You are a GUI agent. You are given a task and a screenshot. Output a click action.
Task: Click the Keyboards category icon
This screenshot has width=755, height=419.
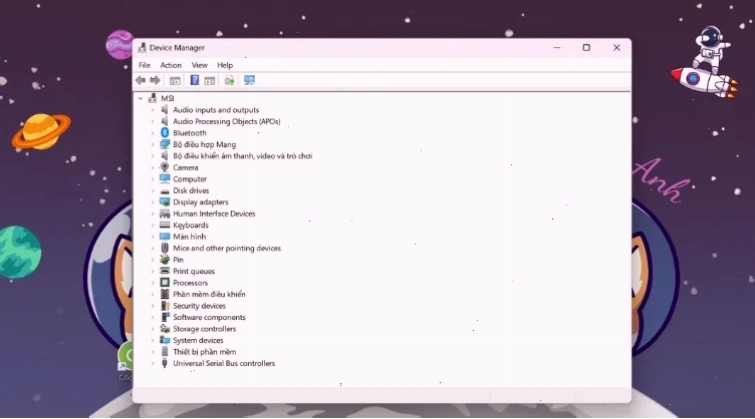tap(165, 225)
